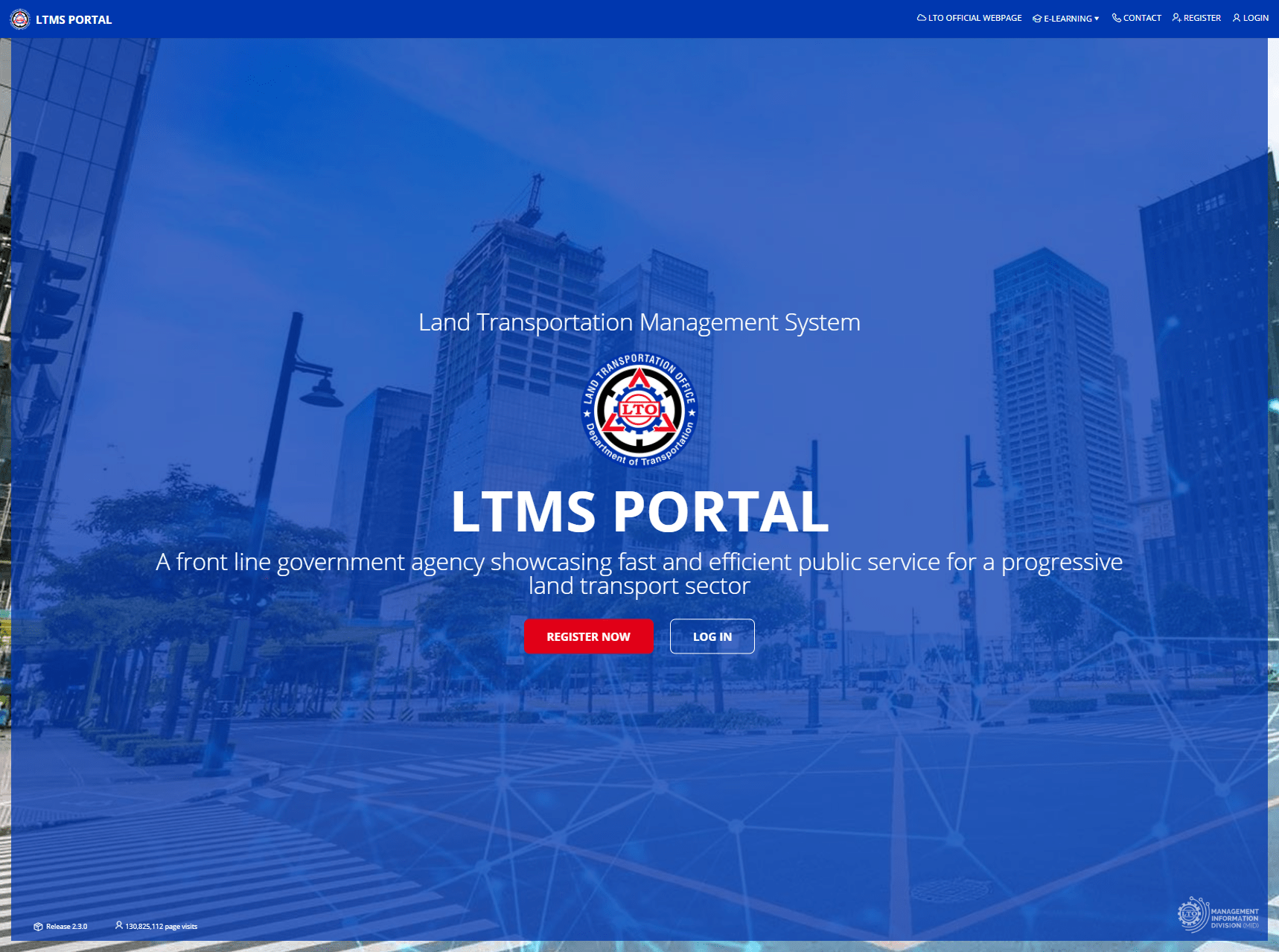Click the Release 2.3.0 label
This screenshot has width=1279, height=952.
pyautogui.click(x=66, y=926)
